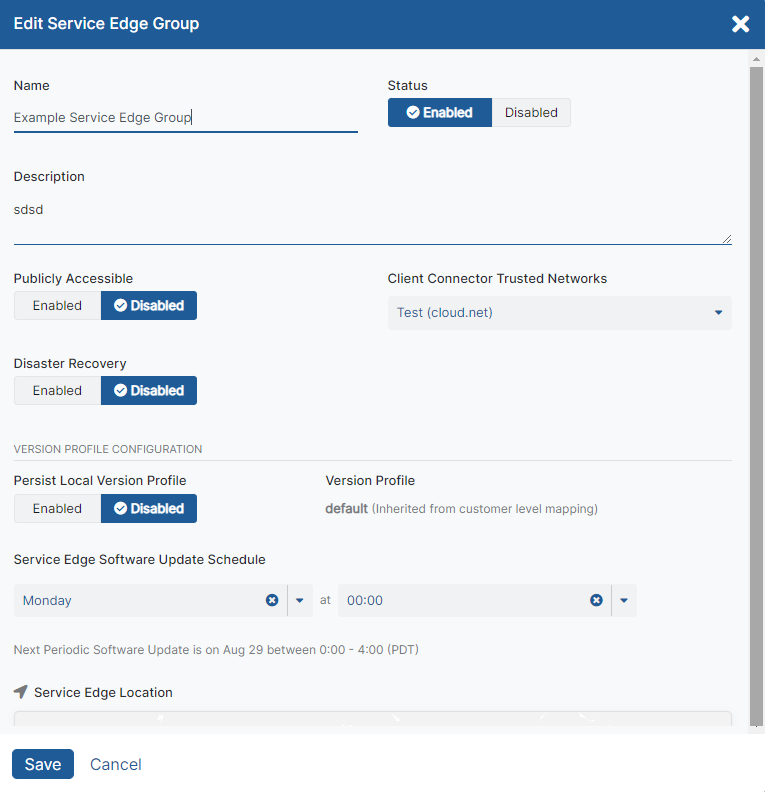Close the Edit Service Edge Group dialog
The width and height of the screenshot is (765, 792).
[740, 24]
